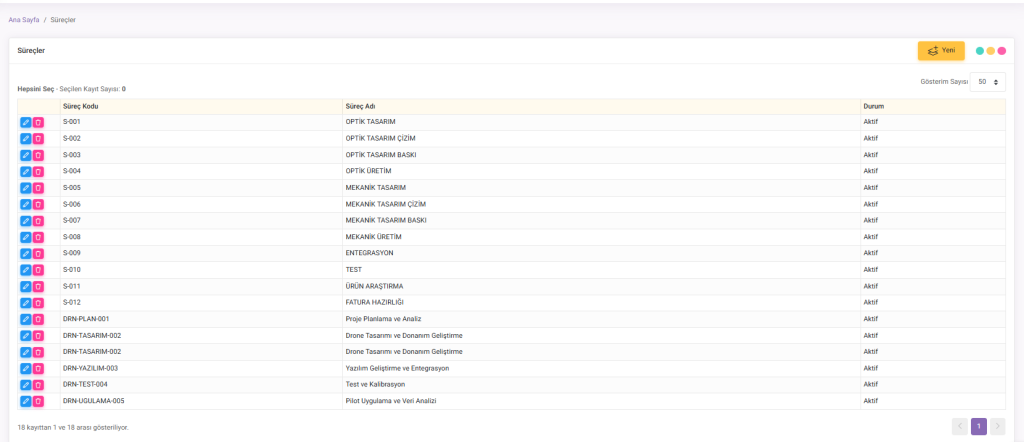
Task: Edit the S-009 ENTEGRASYON process
Action: 26,253
